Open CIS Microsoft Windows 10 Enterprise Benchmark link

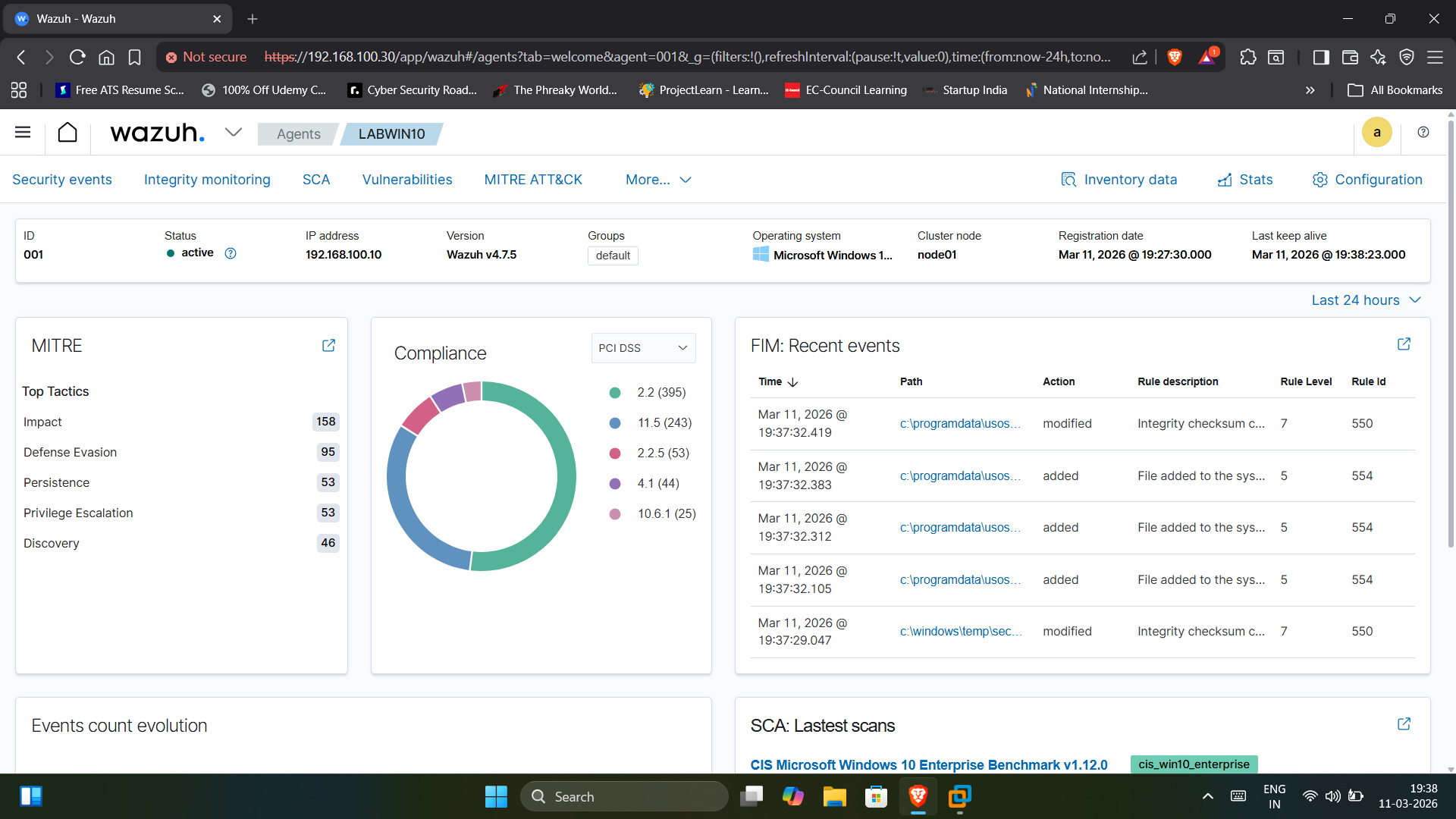pos(929,764)
